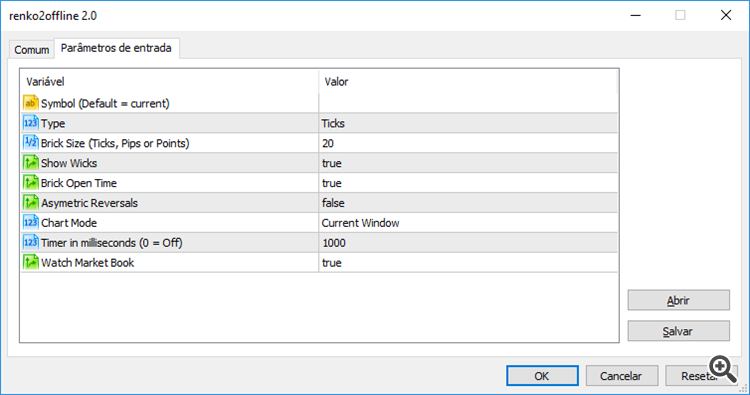
Task: Open the Chart Mode value Current Window
Action: coord(468,223)
